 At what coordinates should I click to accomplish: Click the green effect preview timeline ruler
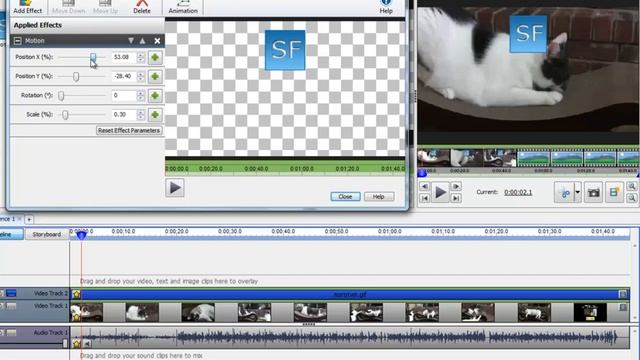(x=285, y=168)
